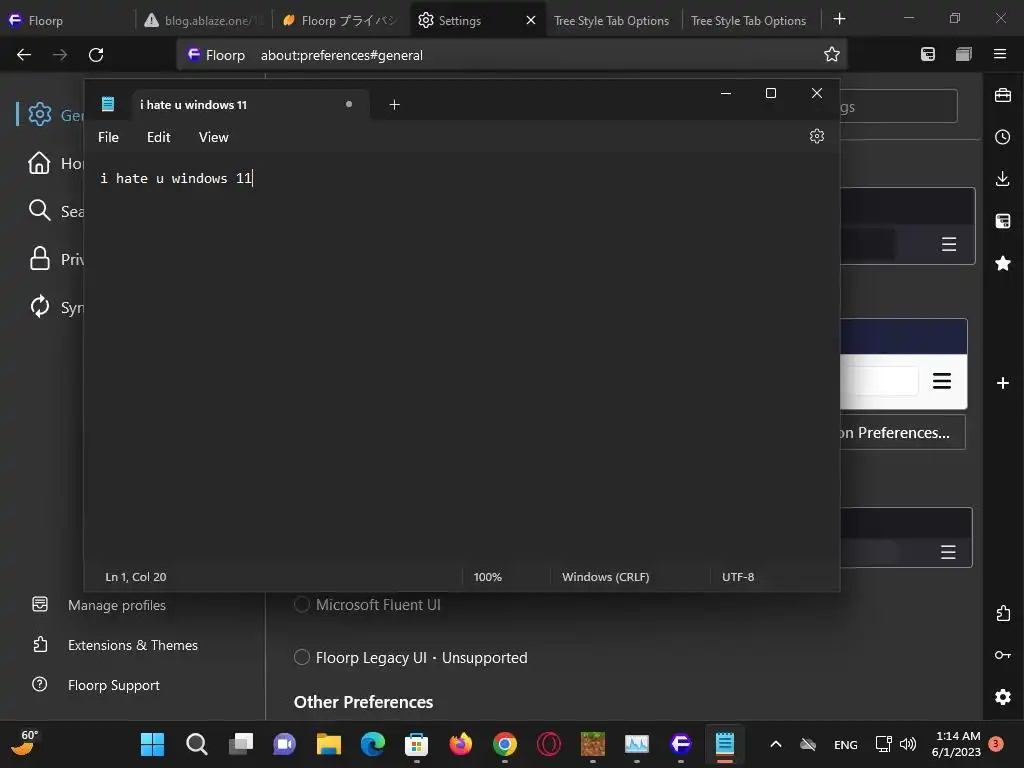
Task: Switch to the Floorp tab
Action: (68, 20)
